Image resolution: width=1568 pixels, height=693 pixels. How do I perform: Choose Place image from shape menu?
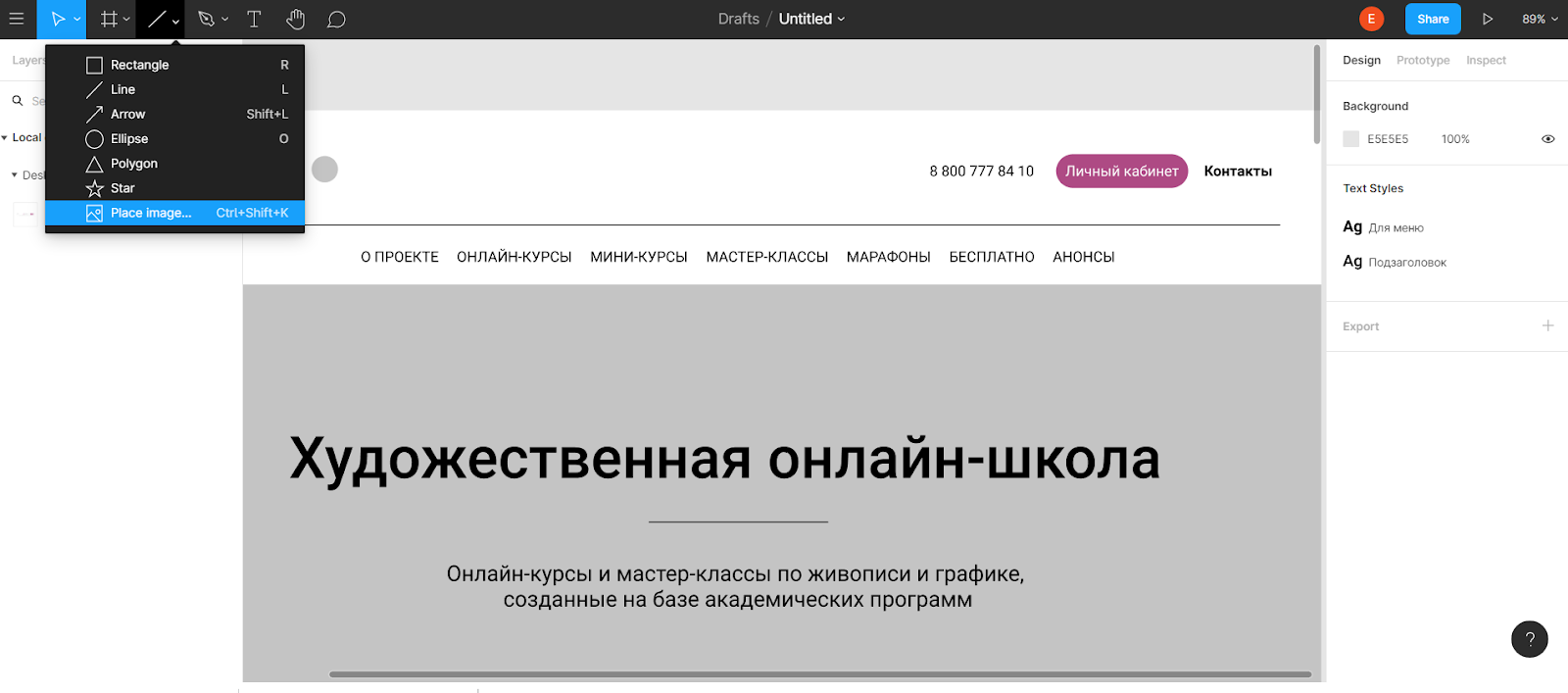(x=174, y=213)
